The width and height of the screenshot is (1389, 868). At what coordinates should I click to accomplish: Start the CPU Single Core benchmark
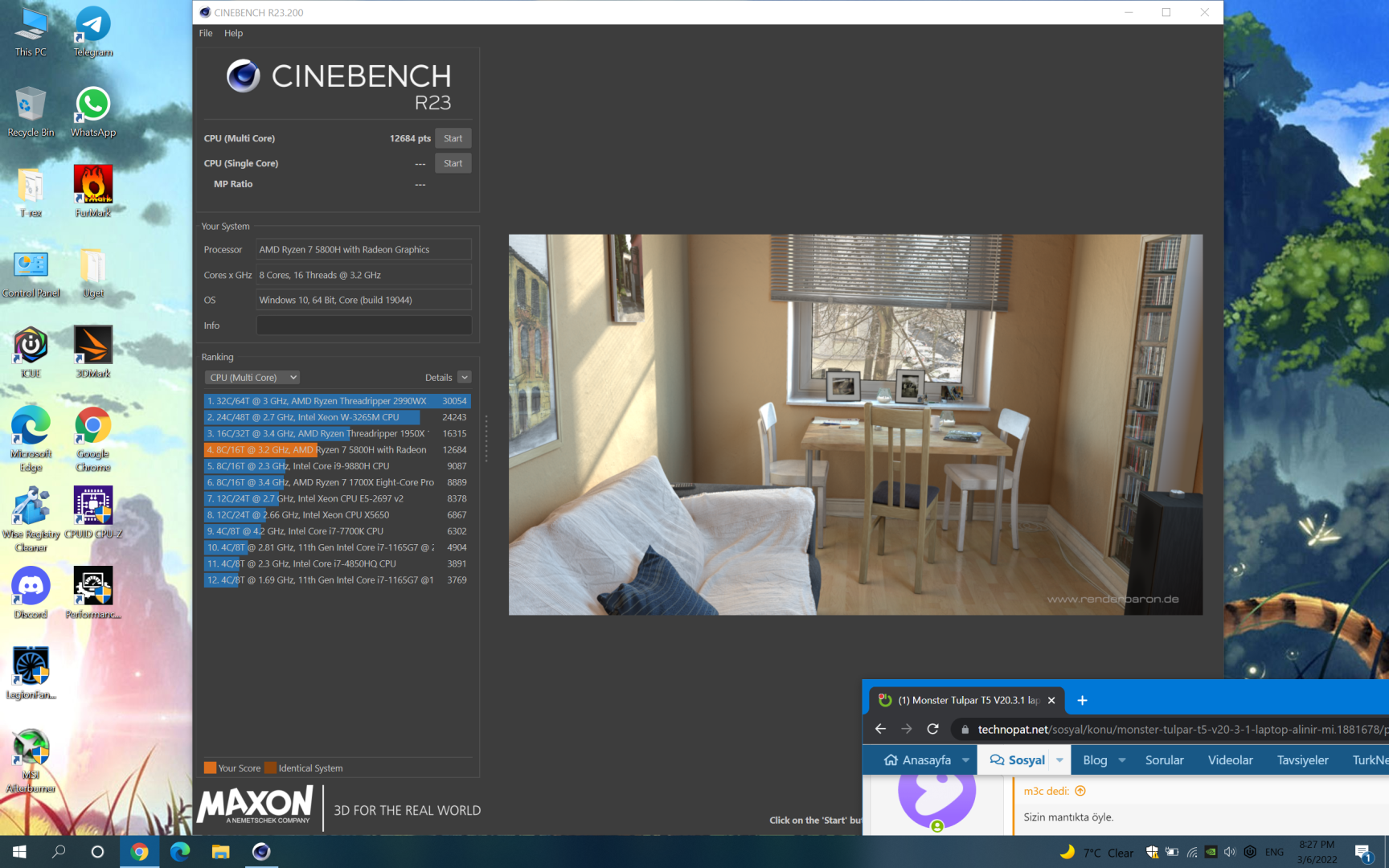coord(453,163)
